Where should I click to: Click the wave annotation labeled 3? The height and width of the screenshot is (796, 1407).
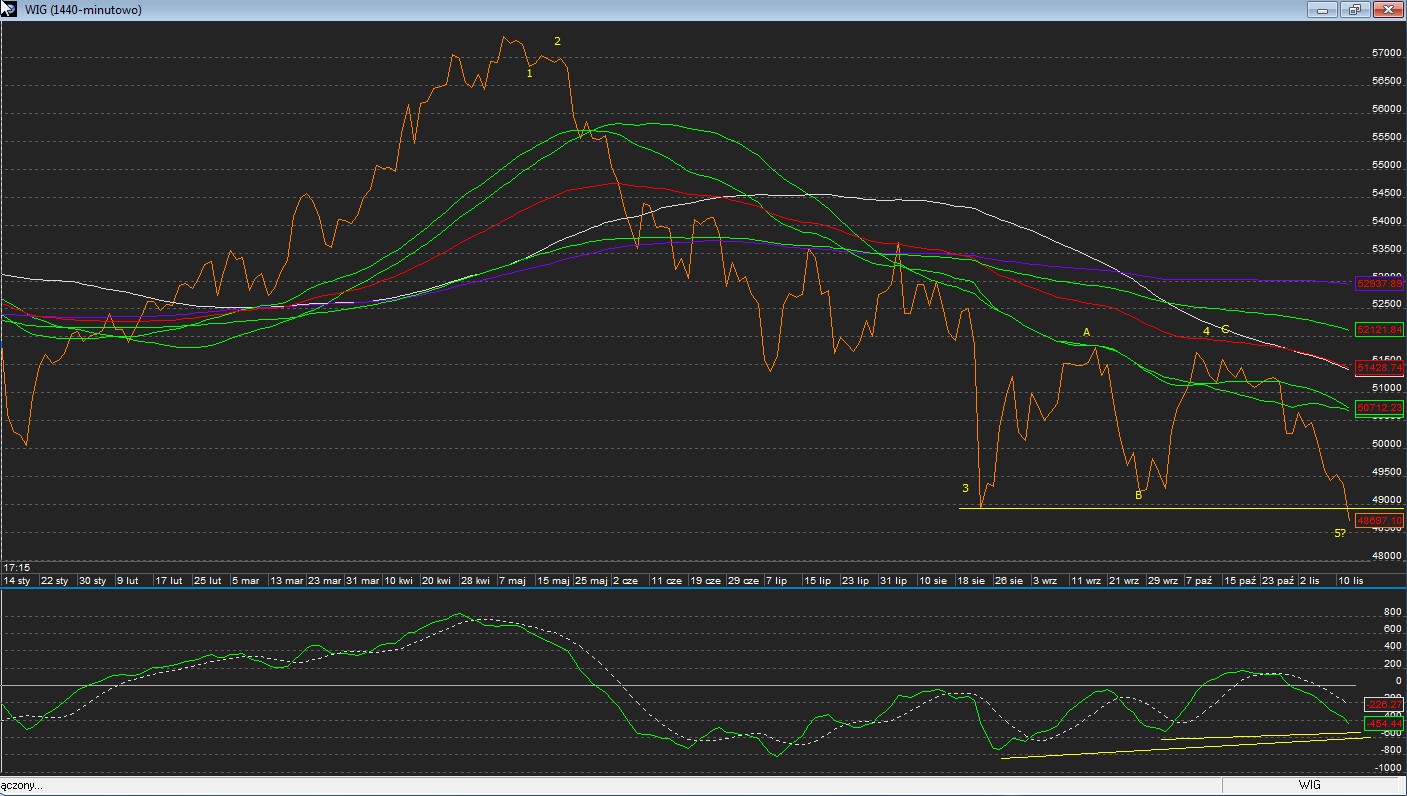click(x=965, y=488)
